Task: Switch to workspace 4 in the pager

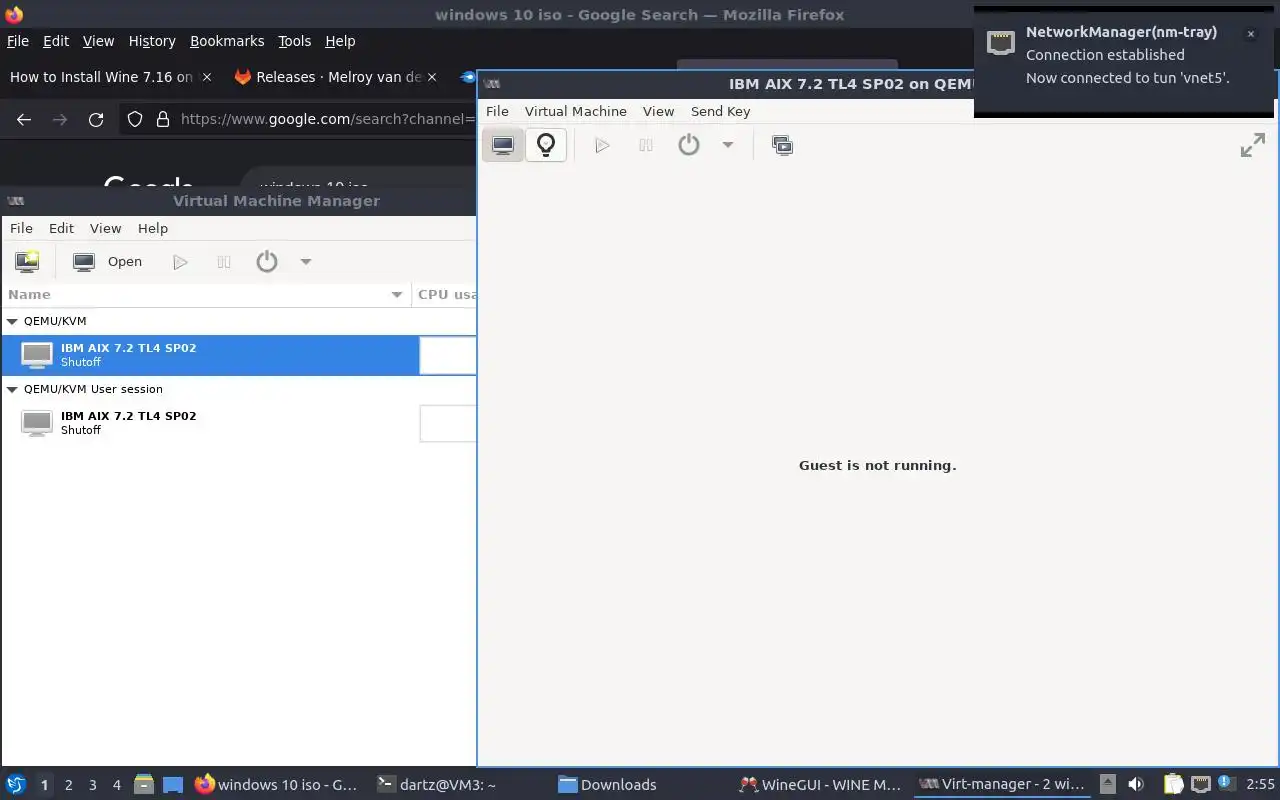Action: point(116,785)
